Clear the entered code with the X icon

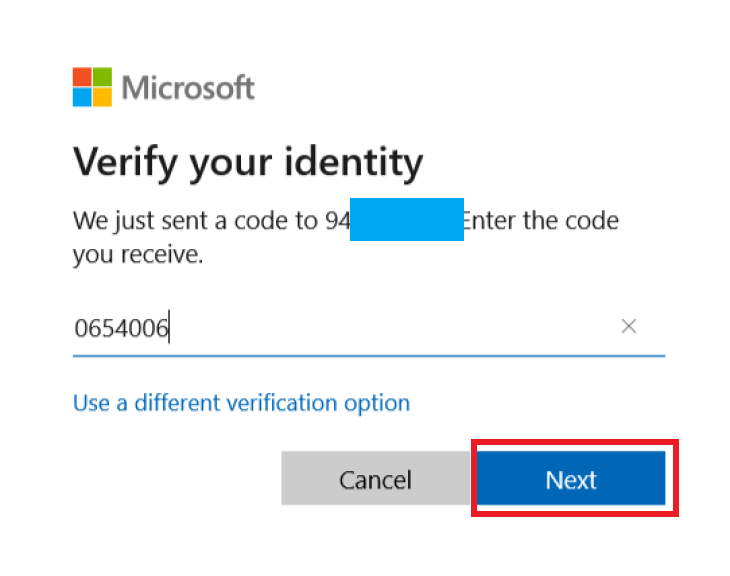coord(629,326)
